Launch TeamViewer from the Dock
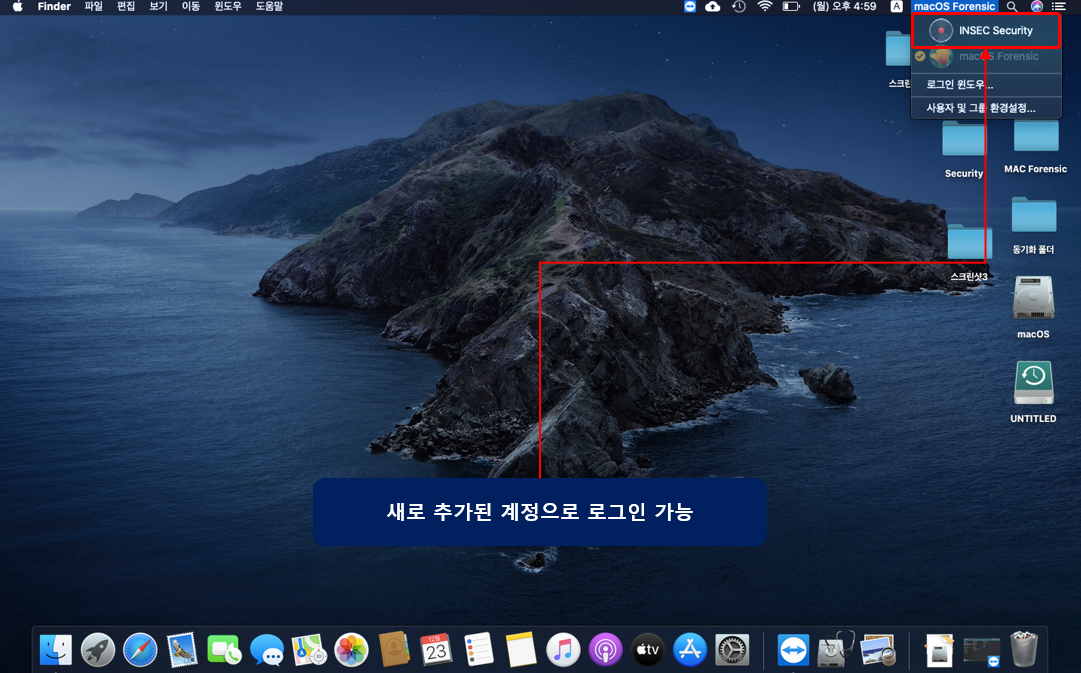The height and width of the screenshot is (673, 1081). (x=794, y=650)
